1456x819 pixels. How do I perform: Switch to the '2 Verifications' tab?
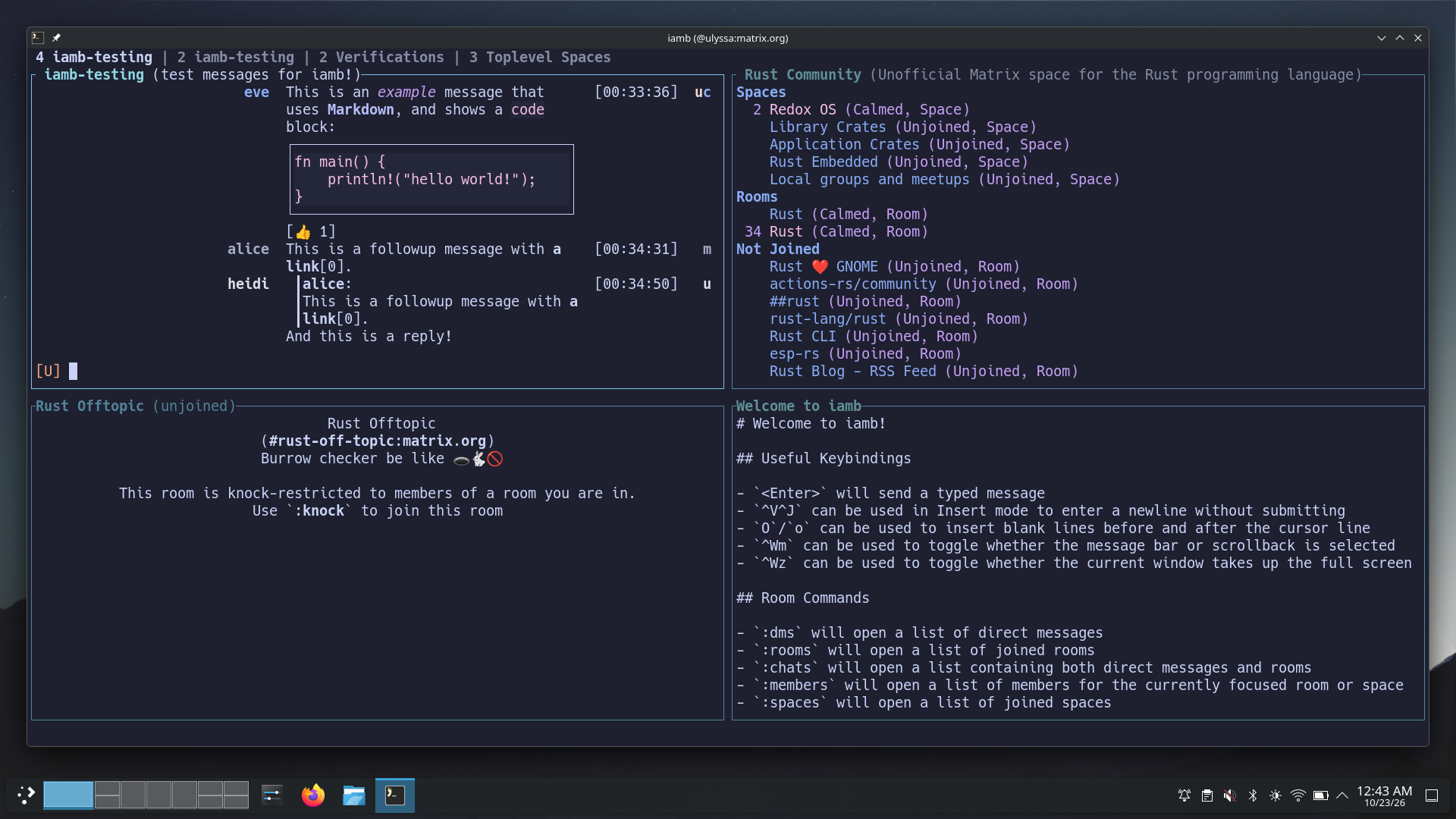(381, 57)
